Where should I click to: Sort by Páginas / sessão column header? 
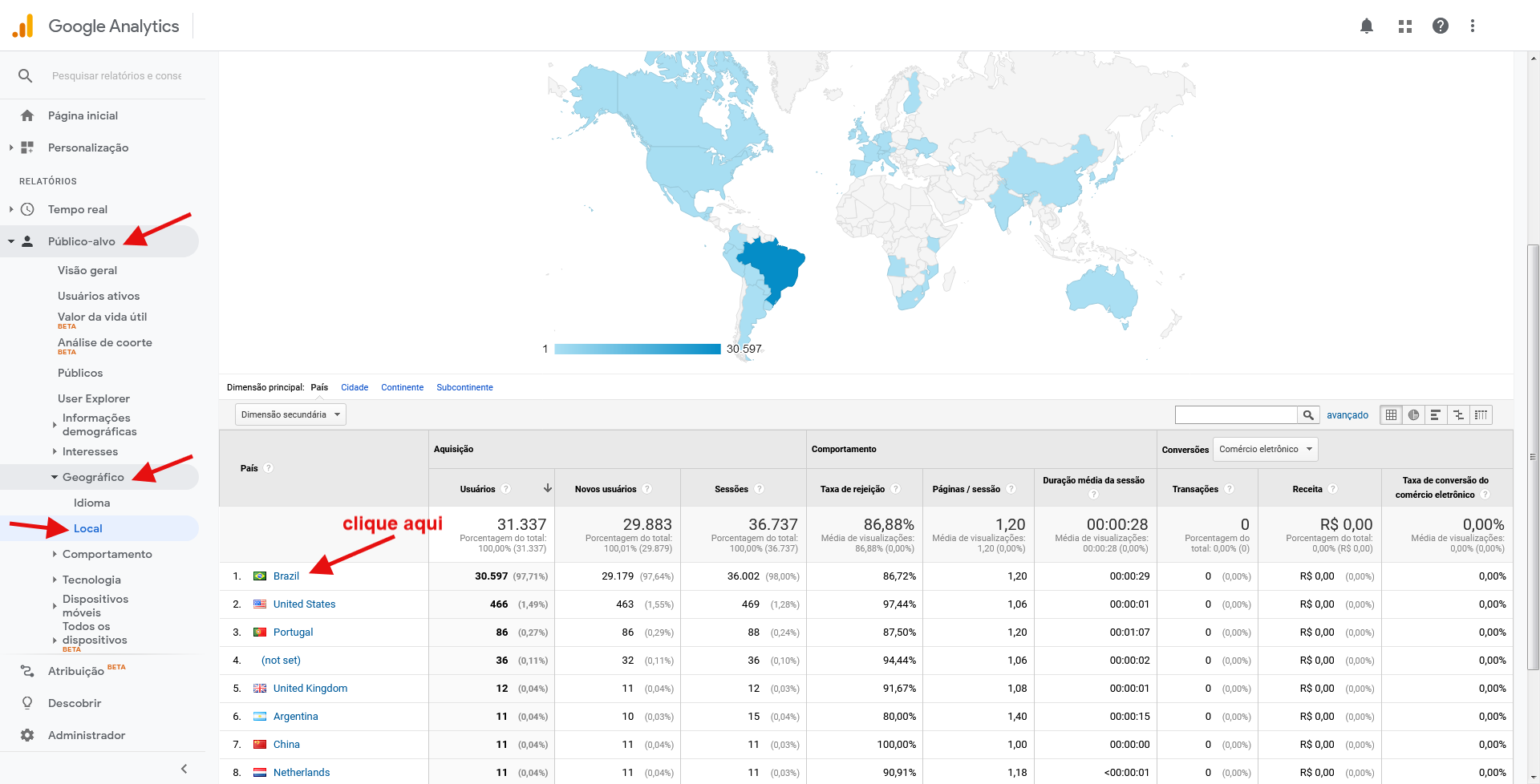(x=966, y=489)
